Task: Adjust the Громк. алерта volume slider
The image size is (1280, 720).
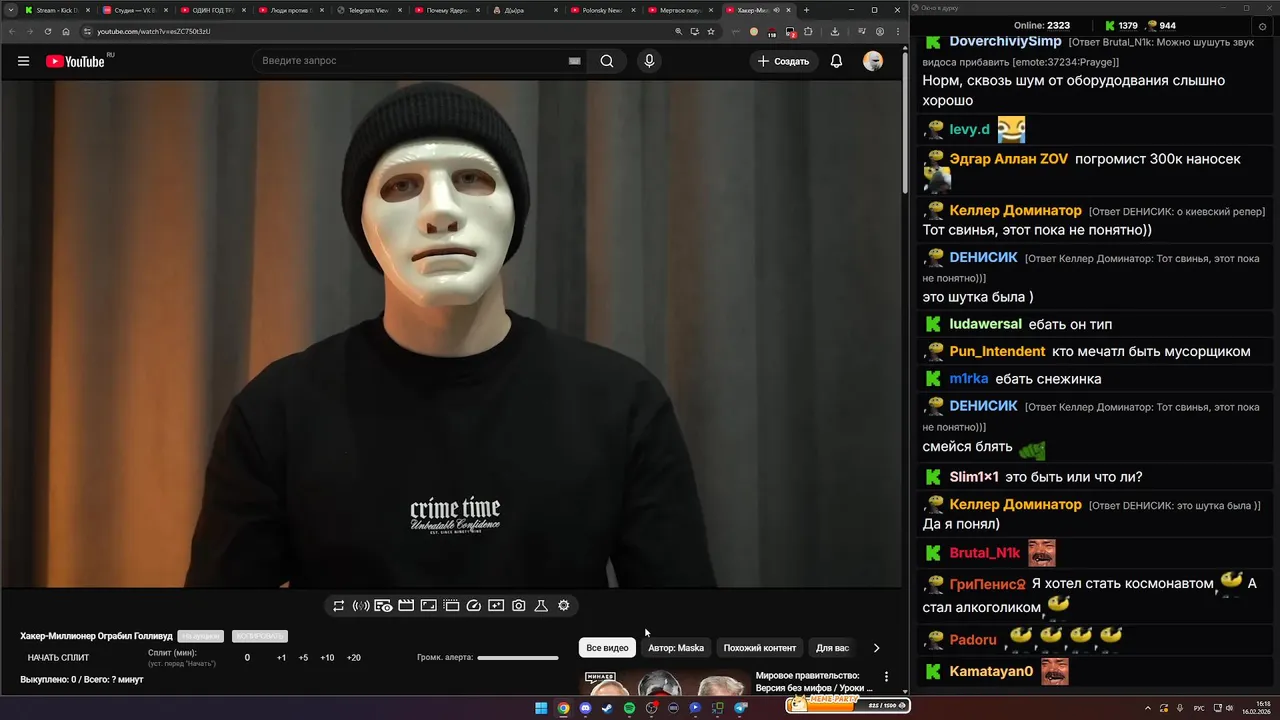Action: tap(518, 658)
